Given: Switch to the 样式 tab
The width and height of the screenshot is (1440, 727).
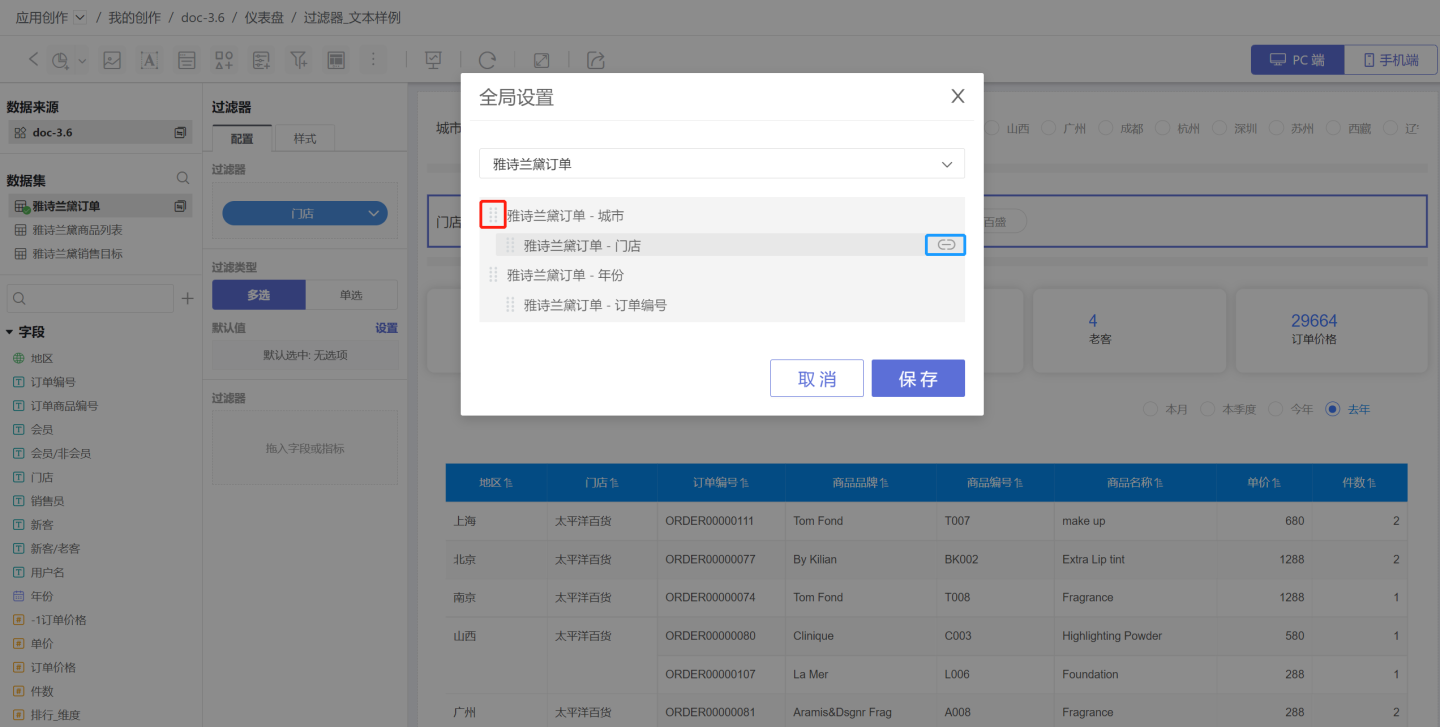Looking at the screenshot, I should [x=305, y=138].
